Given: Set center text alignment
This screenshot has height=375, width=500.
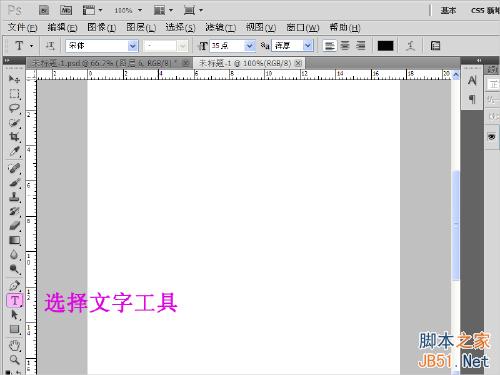Looking at the screenshot, I should pos(345,46).
